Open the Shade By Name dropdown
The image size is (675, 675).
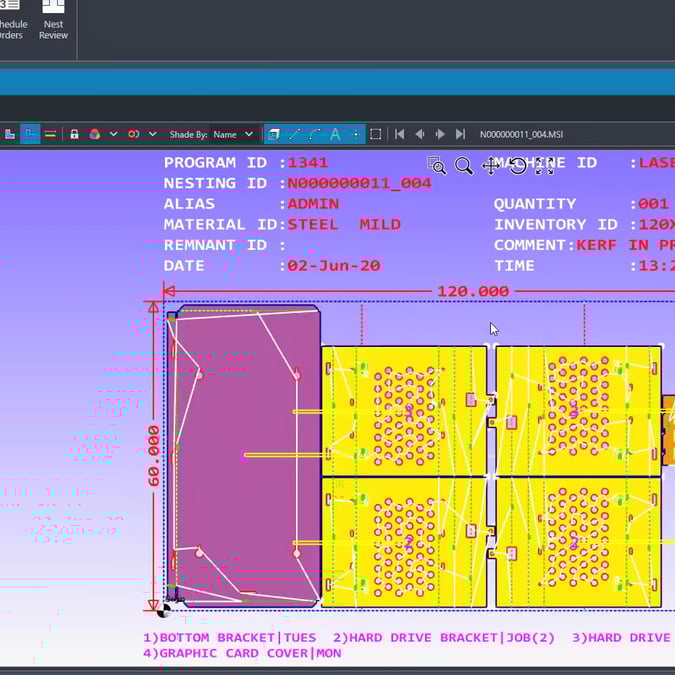point(232,135)
